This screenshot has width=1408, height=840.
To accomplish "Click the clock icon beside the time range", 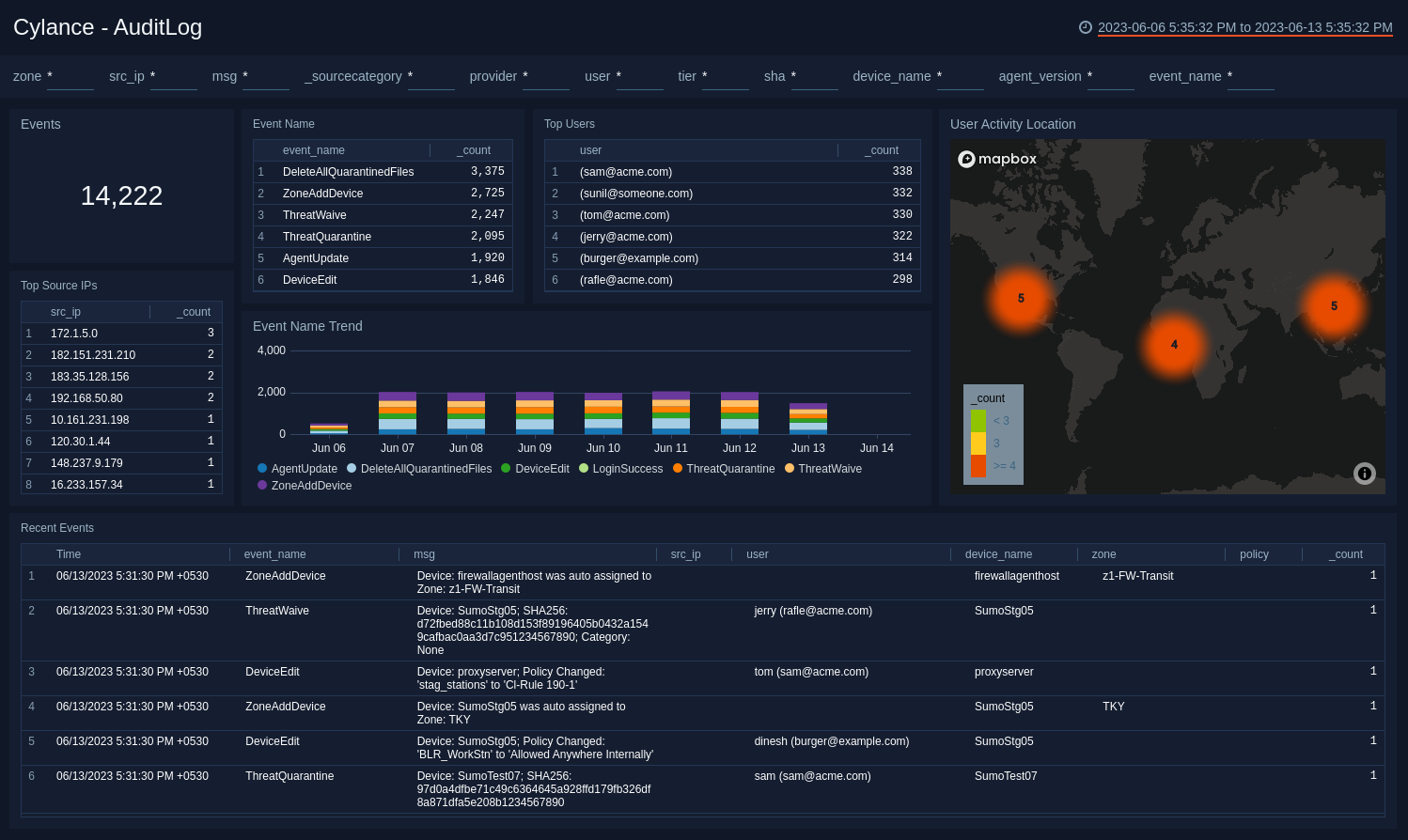I will click(1086, 29).
